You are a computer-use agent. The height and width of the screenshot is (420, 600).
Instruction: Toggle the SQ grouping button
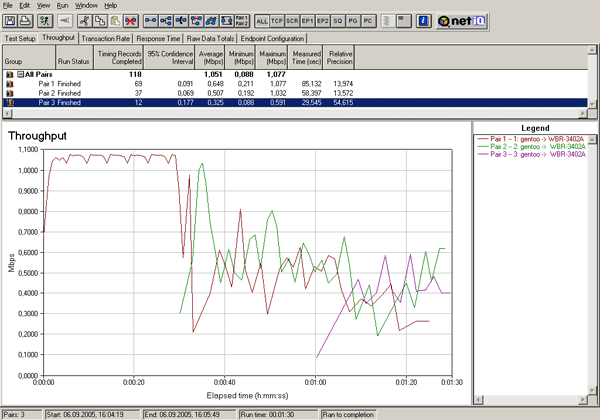click(x=338, y=21)
